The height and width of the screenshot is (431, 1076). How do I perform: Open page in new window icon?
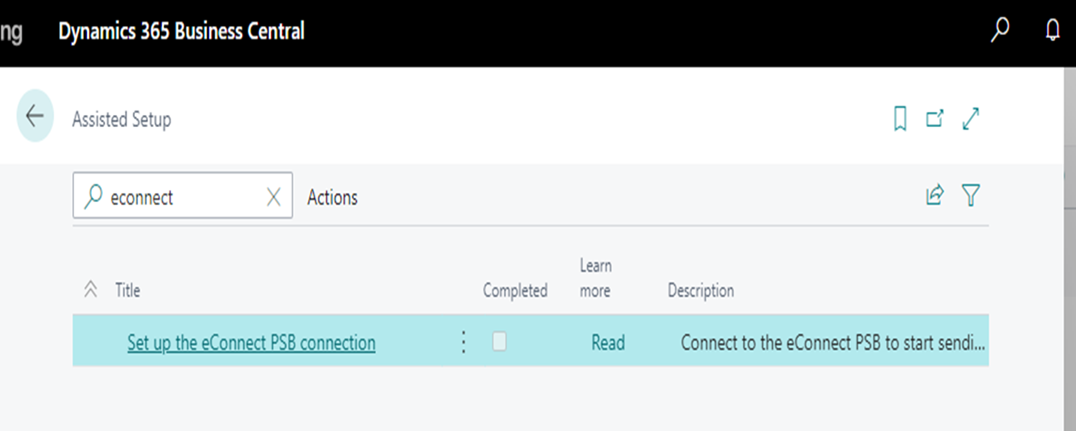pyautogui.click(x=935, y=119)
